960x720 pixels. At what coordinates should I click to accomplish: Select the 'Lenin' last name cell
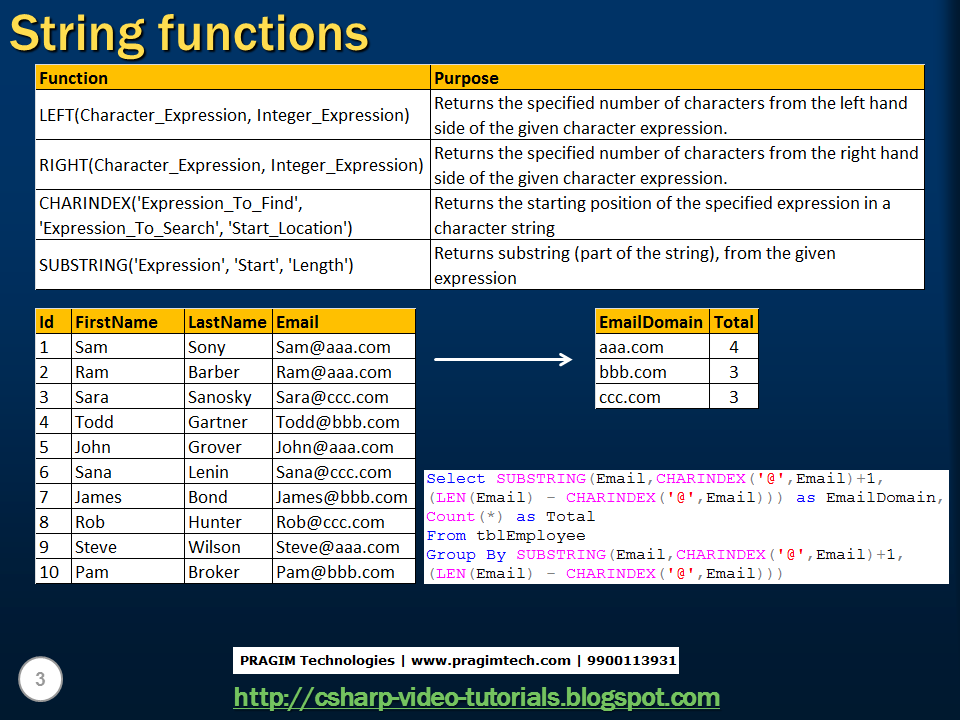(228, 472)
